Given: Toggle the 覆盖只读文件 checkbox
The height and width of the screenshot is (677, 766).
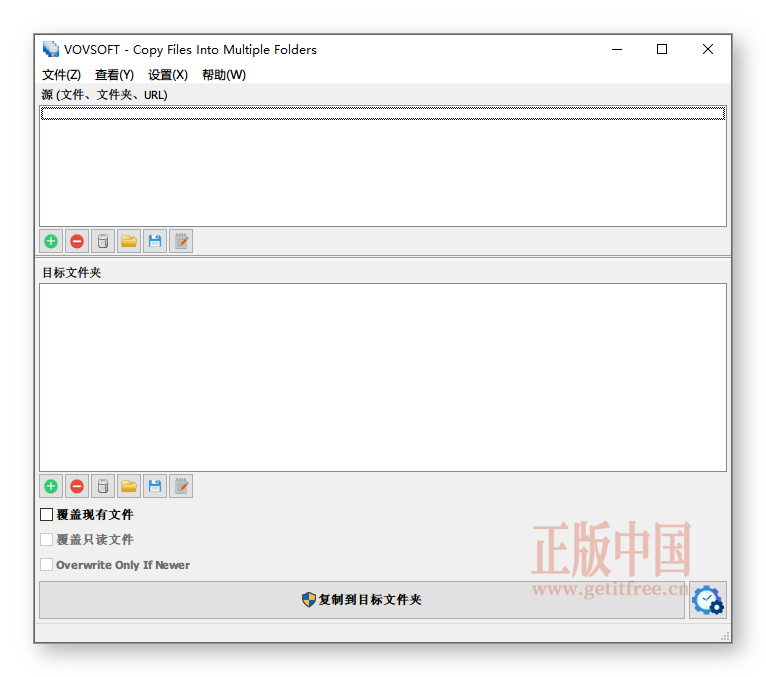Looking at the screenshot, I should click(x=46, y=540).
